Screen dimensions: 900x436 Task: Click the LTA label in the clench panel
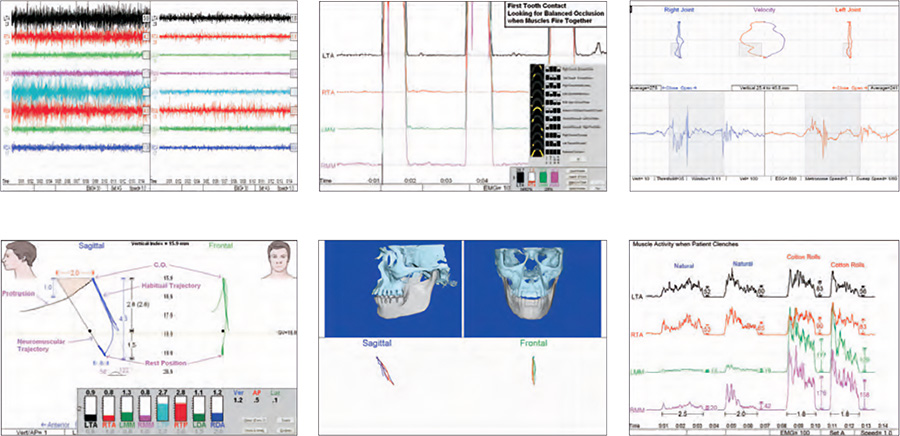click(x=638, y=297)
